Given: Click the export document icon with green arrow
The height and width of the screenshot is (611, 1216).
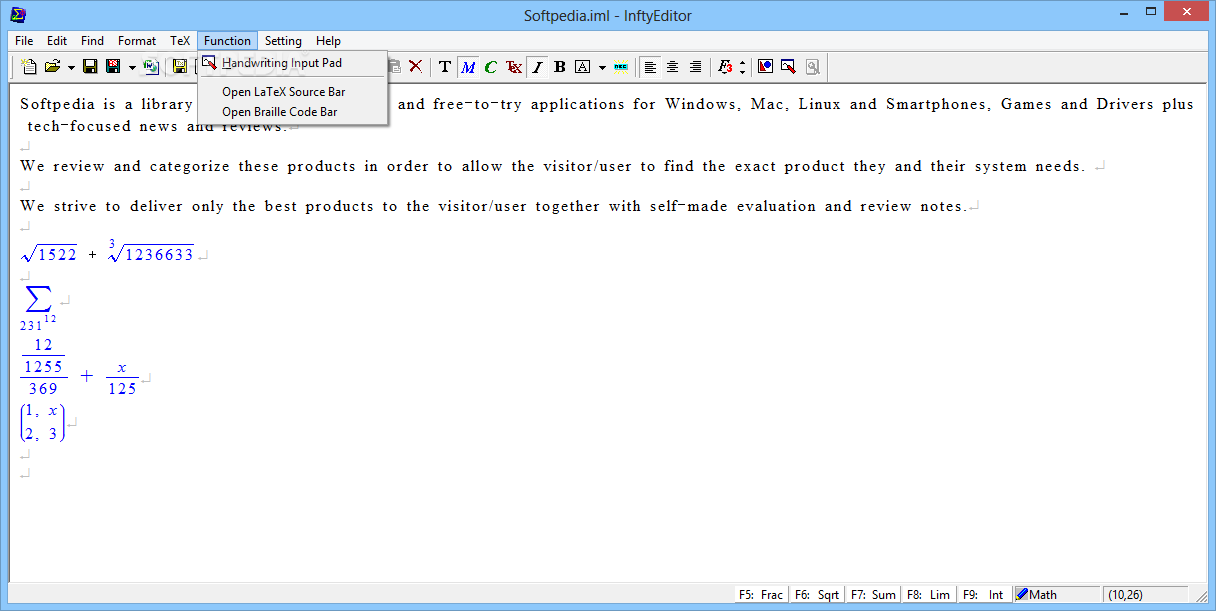Looking at the screenshot, I should coord(151,67).
